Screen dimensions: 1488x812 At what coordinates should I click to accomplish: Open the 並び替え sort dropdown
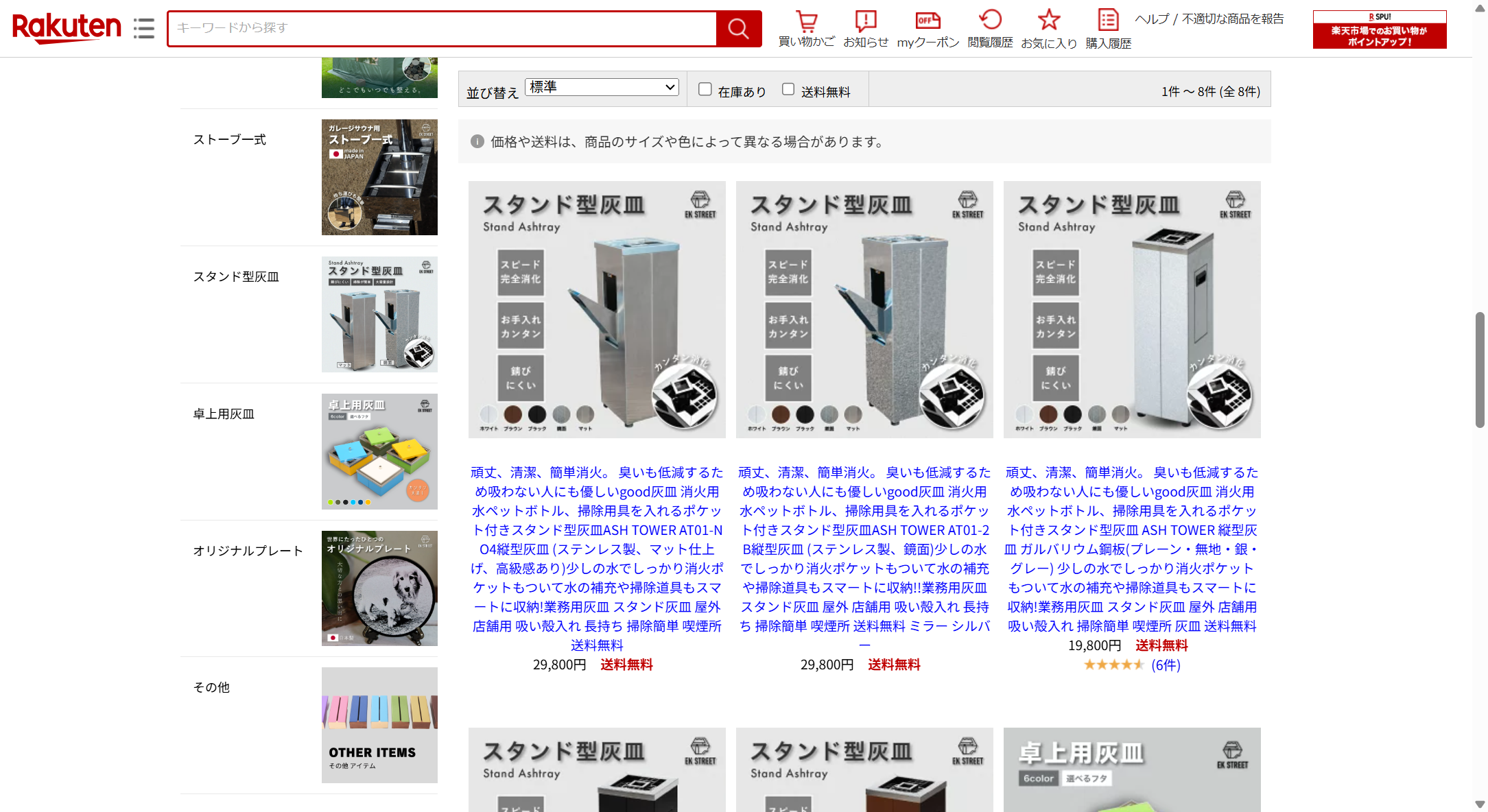(x=602, y=87)
